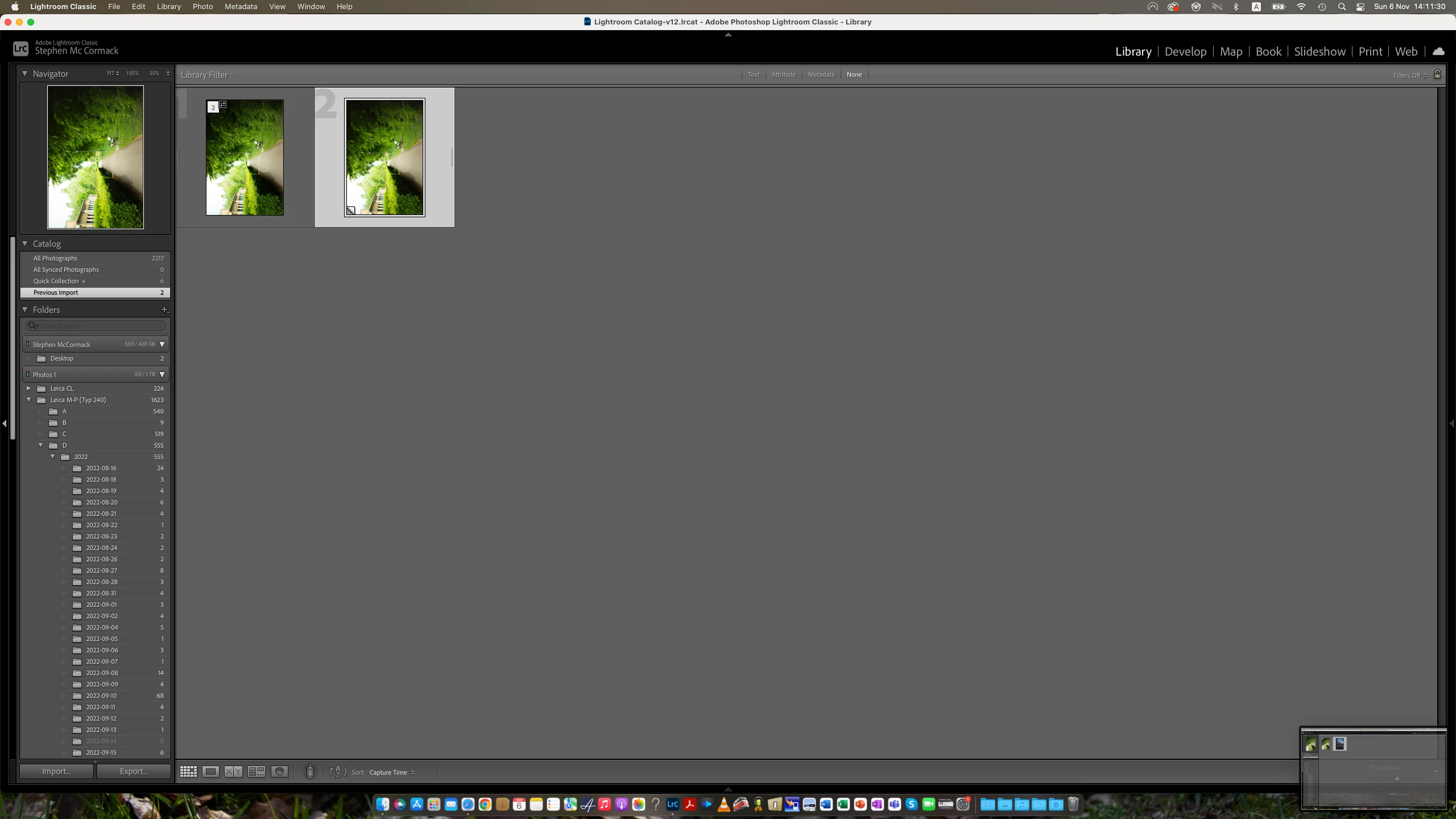
Task: Toggle the Library Filter lock icon
Action: click(1437, 75)
